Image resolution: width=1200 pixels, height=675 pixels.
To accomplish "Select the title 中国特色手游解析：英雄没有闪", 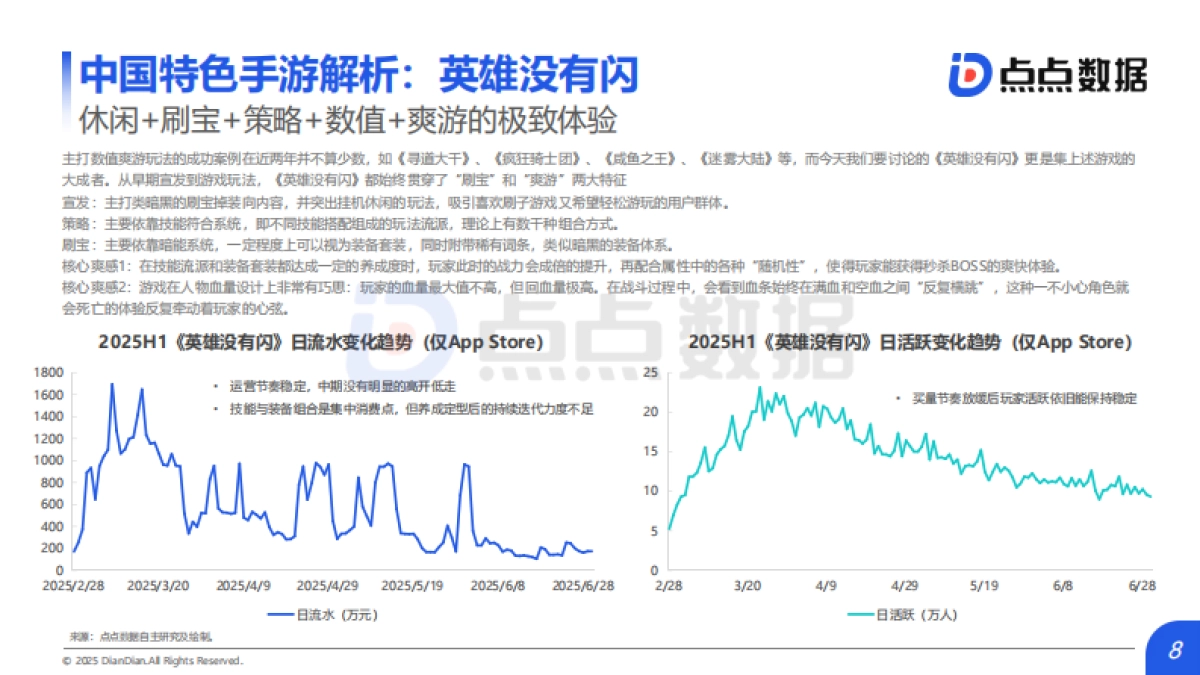I will pos(361,72).
